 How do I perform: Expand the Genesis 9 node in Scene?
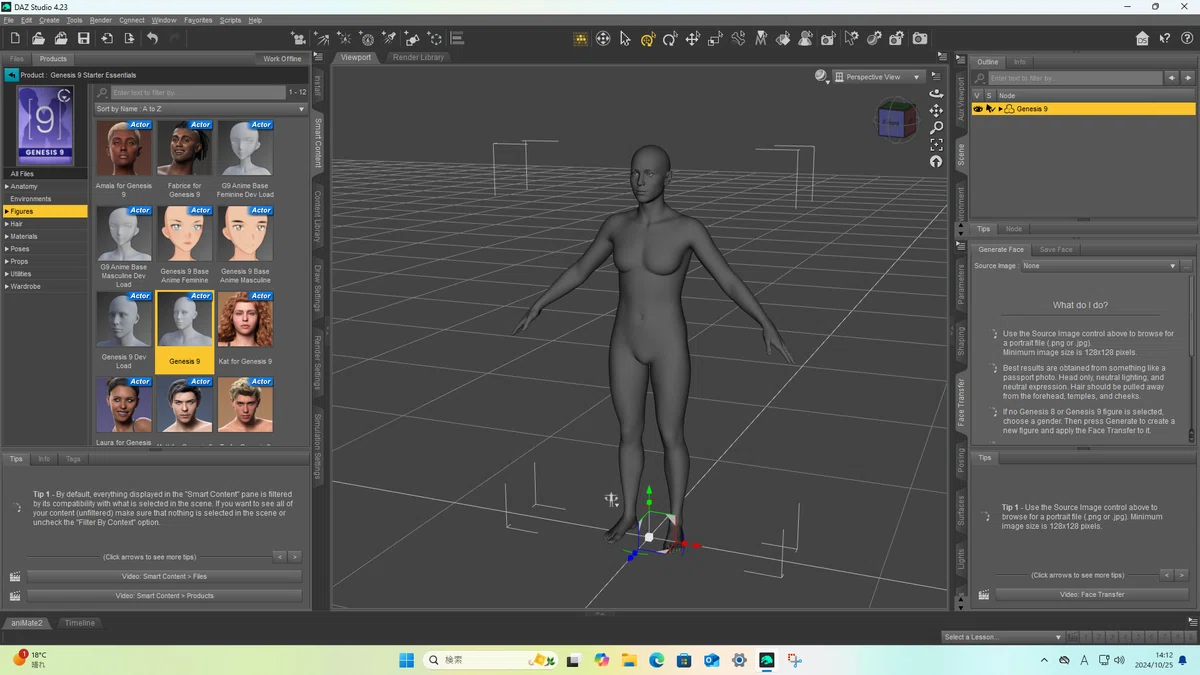coord(1000,109)
